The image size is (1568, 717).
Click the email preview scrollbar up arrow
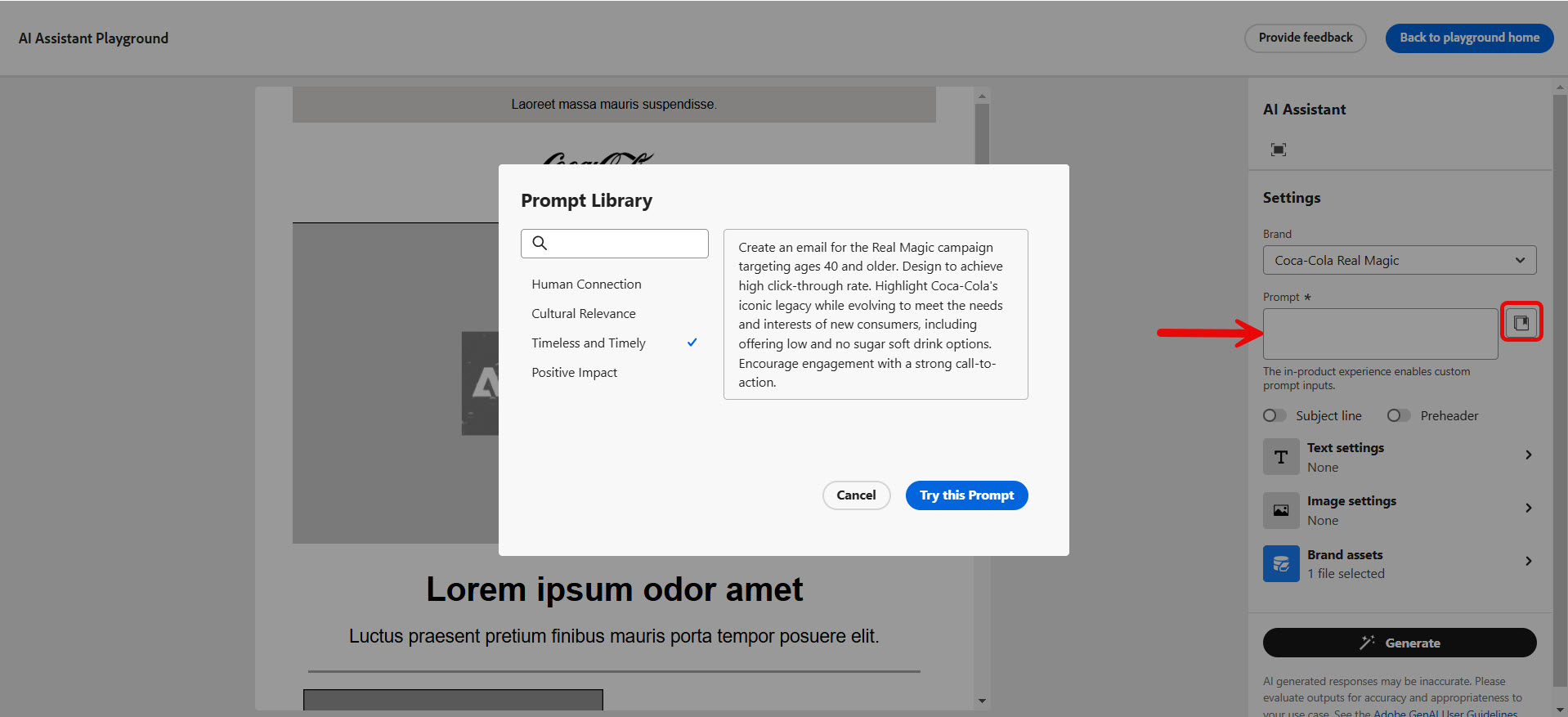coord(982,96)
